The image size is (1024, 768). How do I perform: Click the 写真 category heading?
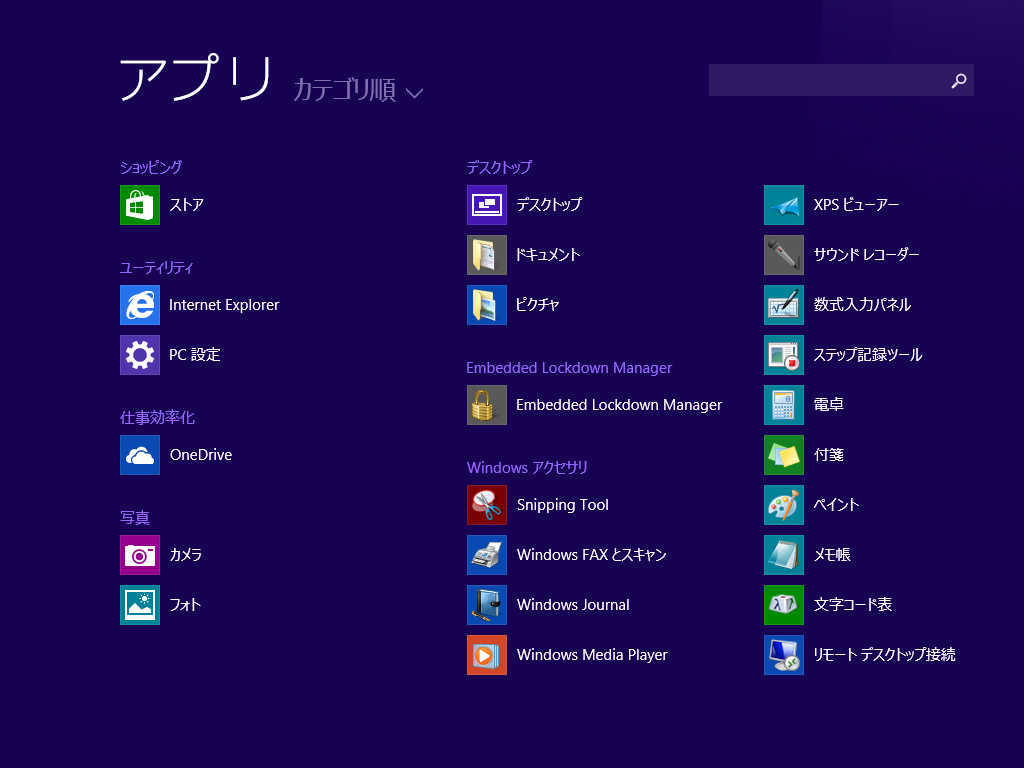point(135,518)
